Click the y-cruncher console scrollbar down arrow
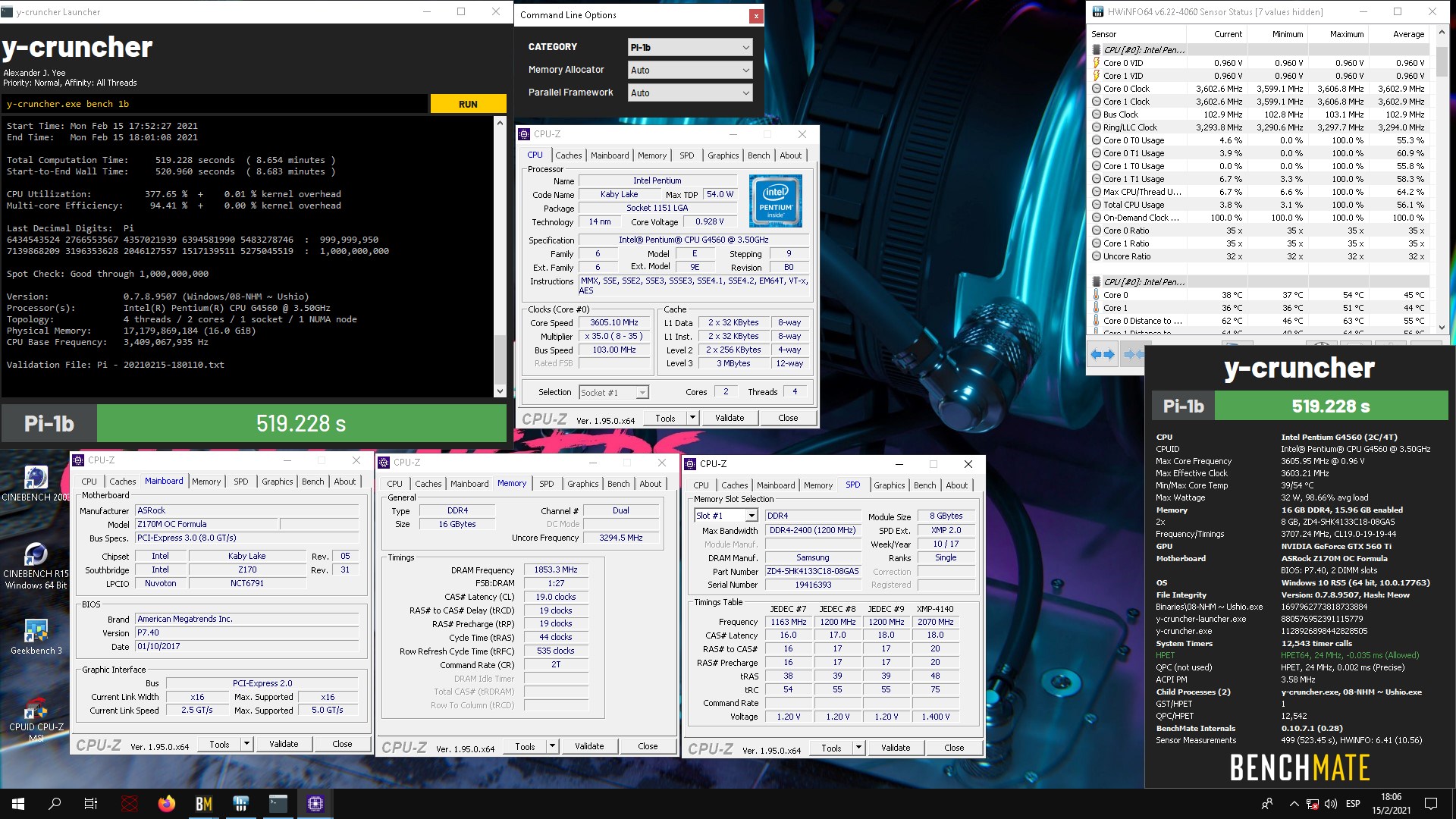Image resolution: width=1456 pixels, height=819 pixels. pos(500,391)
